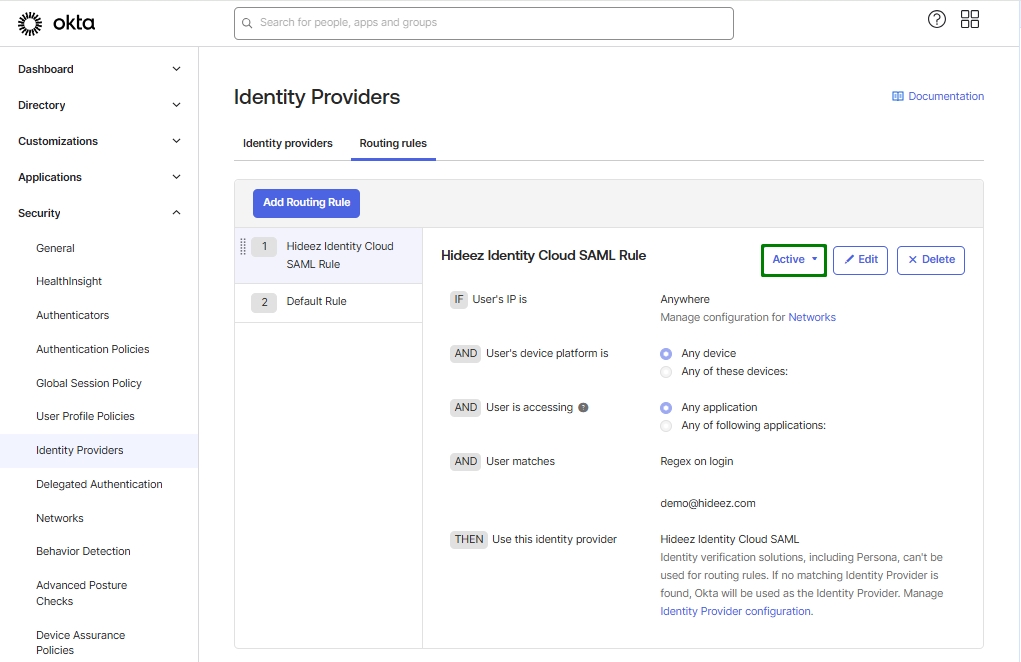
Task: Select Any of these devices option
Action: [666, 372]
